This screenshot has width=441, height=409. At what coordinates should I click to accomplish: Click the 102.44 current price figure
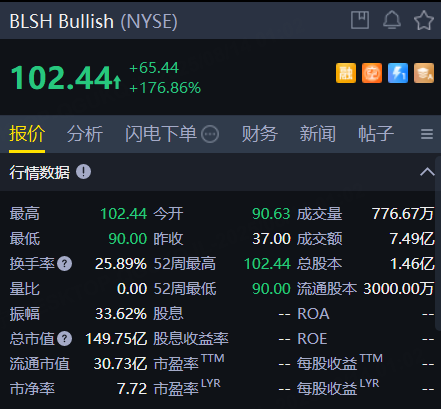62,78
